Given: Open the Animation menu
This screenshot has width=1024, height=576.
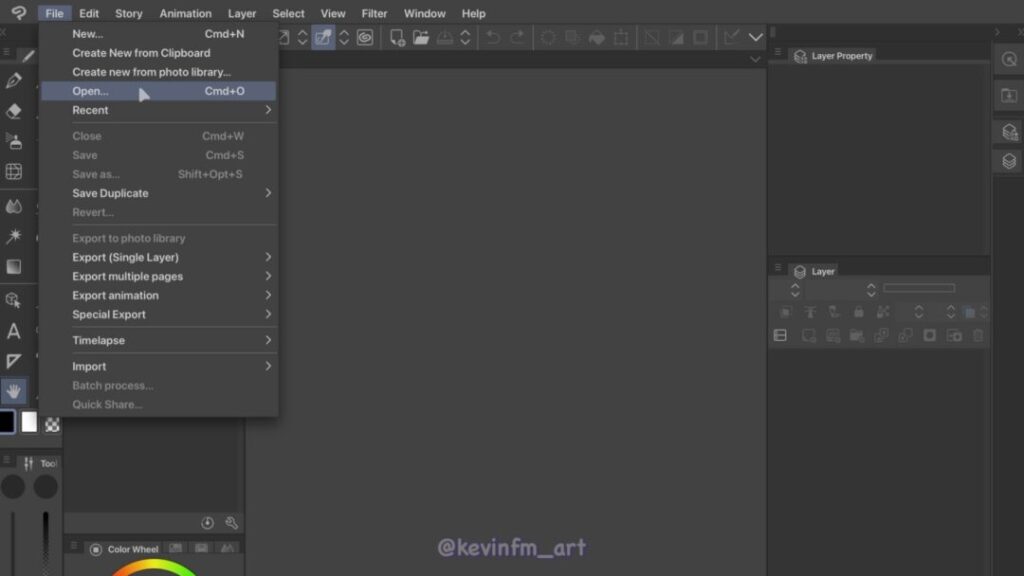Looking at the screenshot, I should 185,13.
